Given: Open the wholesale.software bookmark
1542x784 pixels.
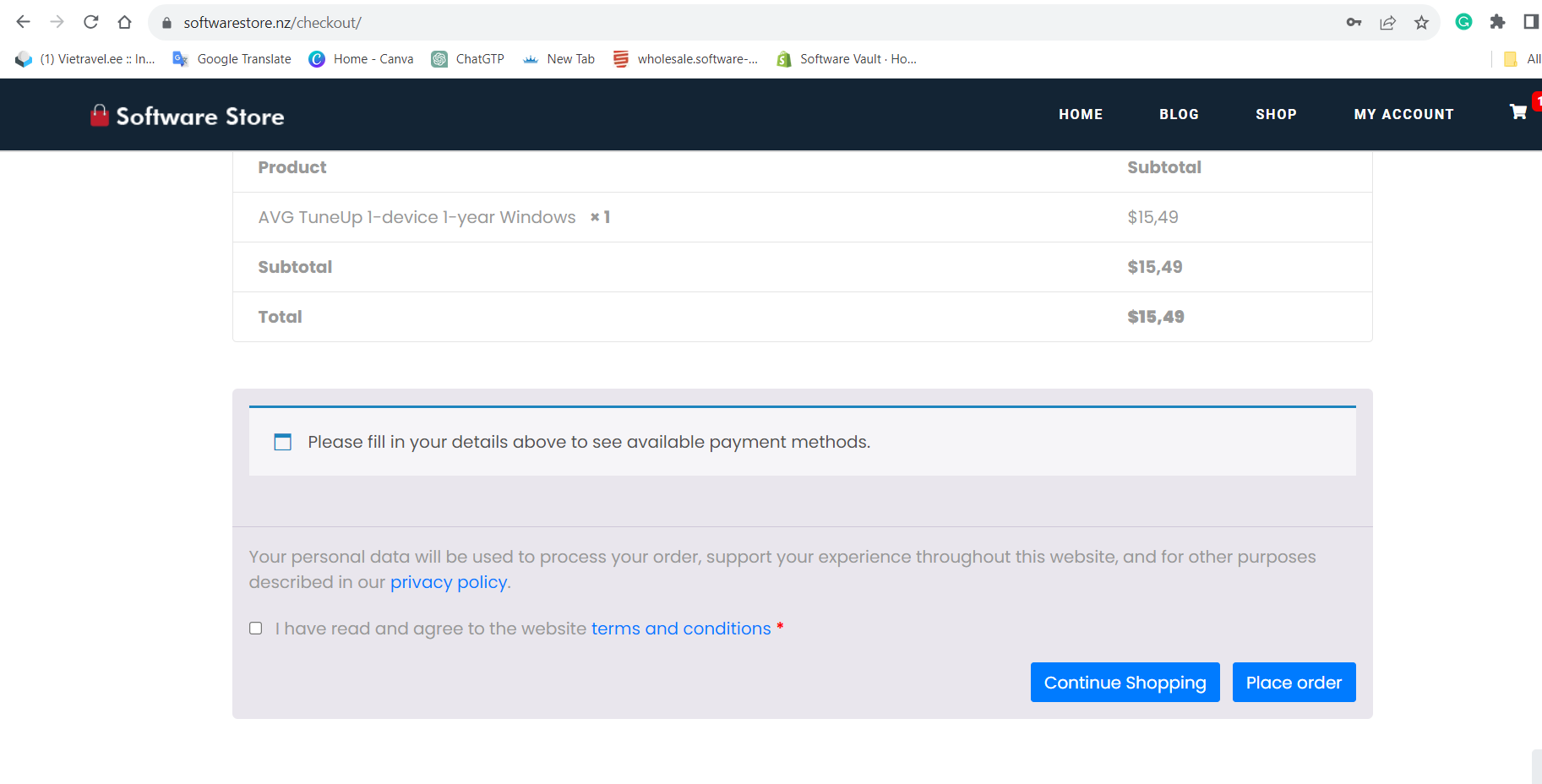Looking at the screenshot, I should (685, 59).
